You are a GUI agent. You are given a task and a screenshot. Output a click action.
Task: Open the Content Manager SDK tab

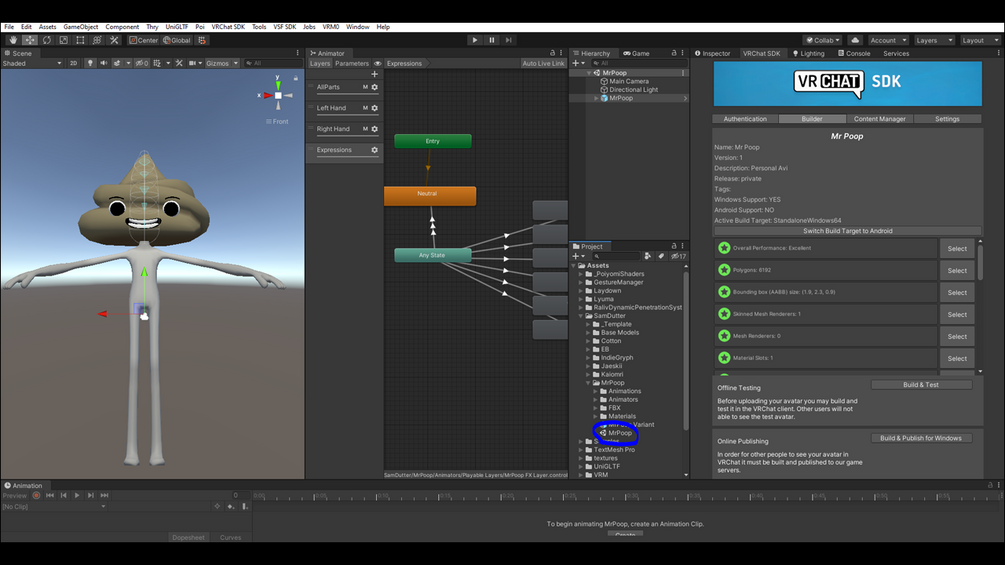click(879, 119)
